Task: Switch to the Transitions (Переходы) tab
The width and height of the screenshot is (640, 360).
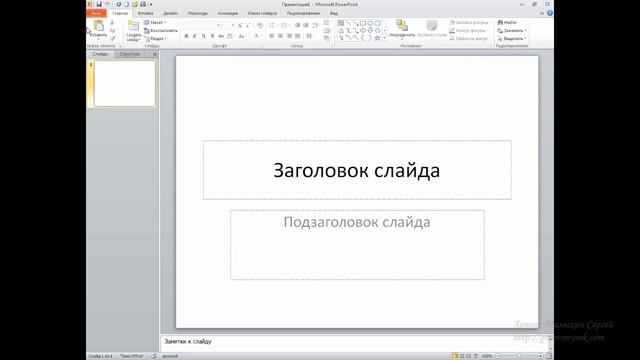Action: point(198,13)
